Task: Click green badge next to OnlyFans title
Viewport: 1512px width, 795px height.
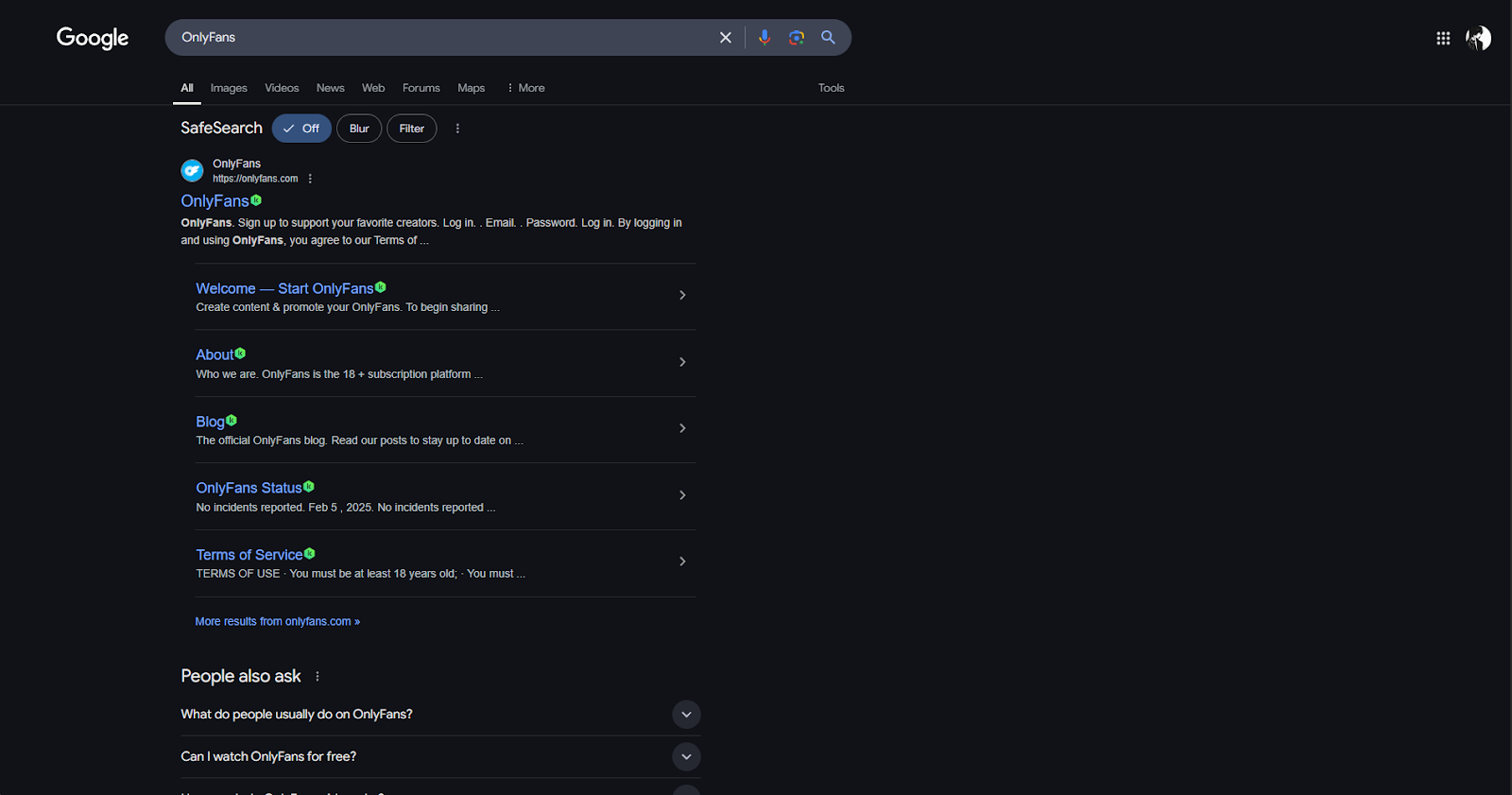Action: 256,200
